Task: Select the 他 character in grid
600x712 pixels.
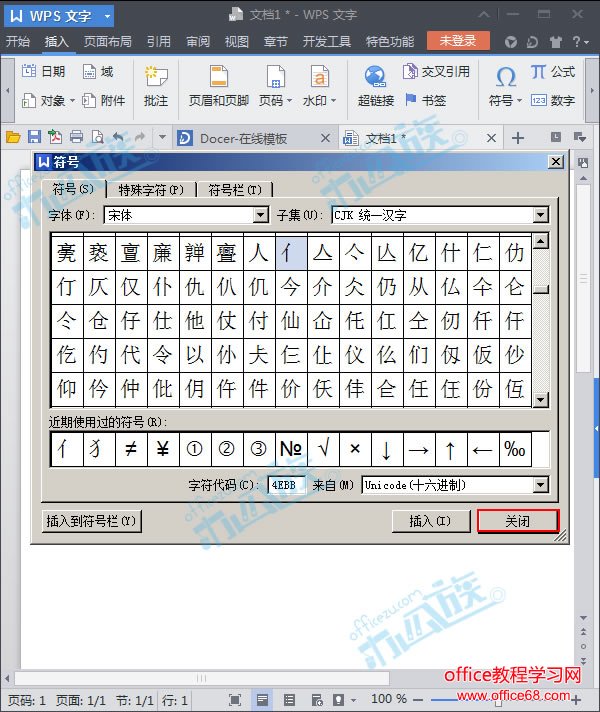Action: [195, 321]
